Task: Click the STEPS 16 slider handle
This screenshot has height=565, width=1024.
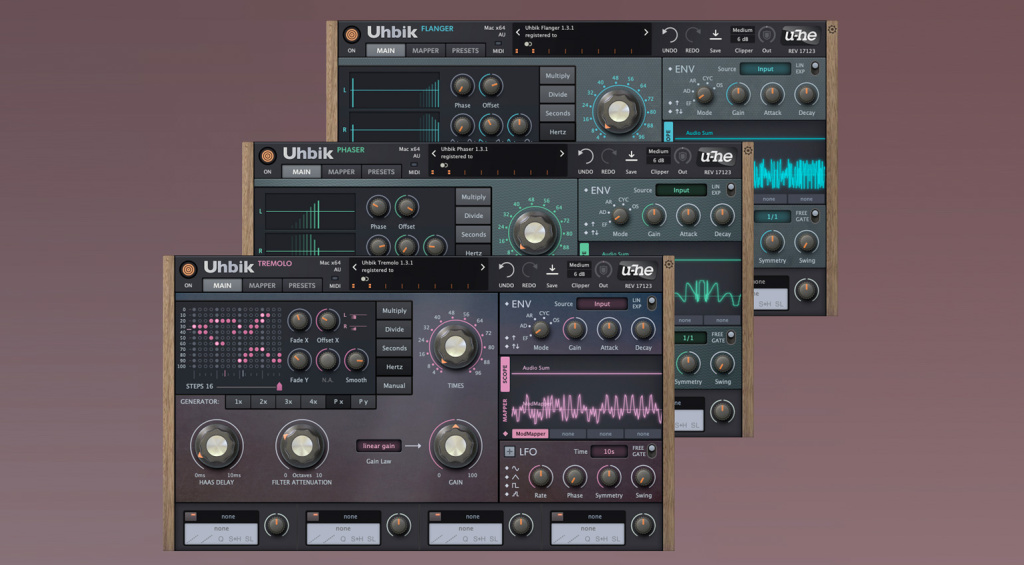Action: (x=279, y=386)
